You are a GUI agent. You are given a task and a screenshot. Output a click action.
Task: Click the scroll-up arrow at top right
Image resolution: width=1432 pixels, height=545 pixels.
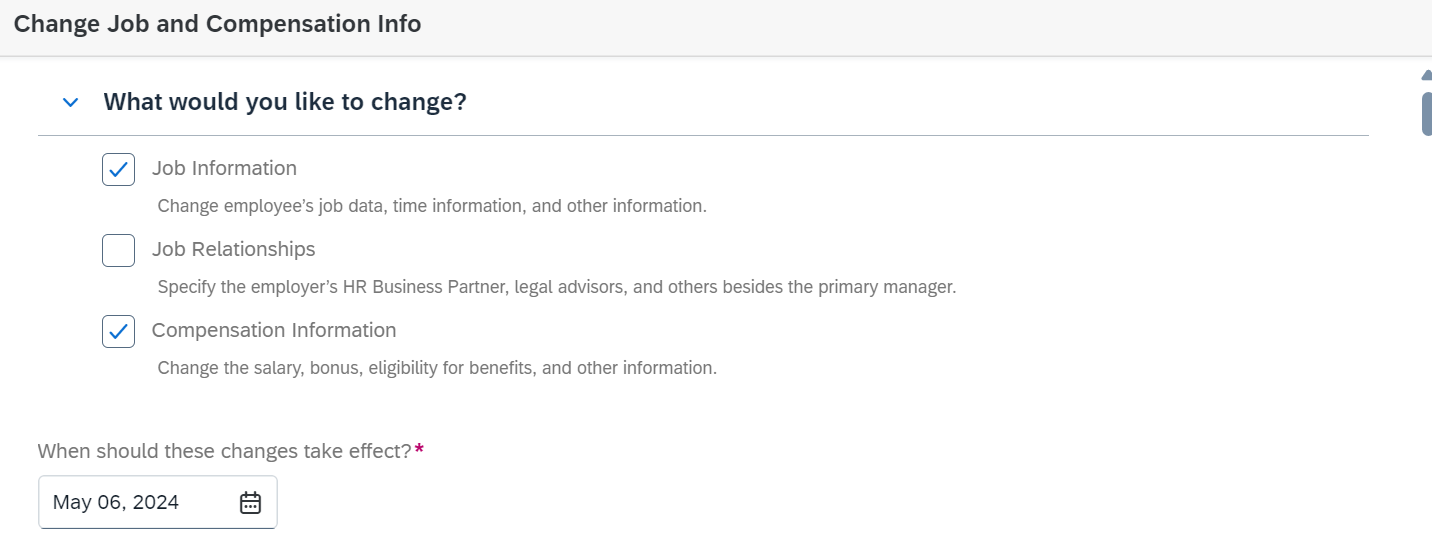click(1427, 73)
